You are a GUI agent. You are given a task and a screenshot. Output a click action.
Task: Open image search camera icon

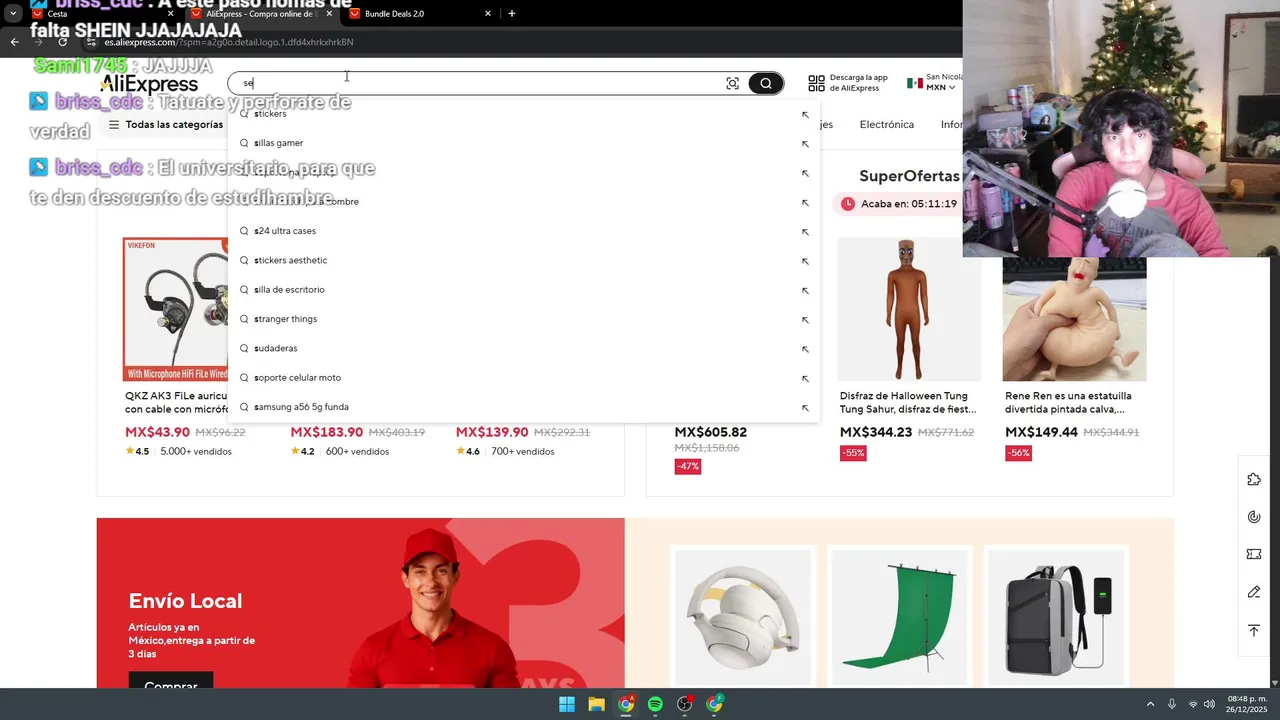[x=733, y=84]
